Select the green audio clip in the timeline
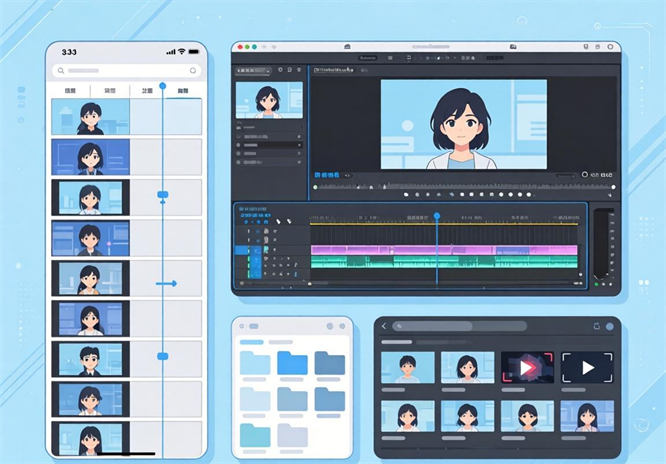 point(444,262)
